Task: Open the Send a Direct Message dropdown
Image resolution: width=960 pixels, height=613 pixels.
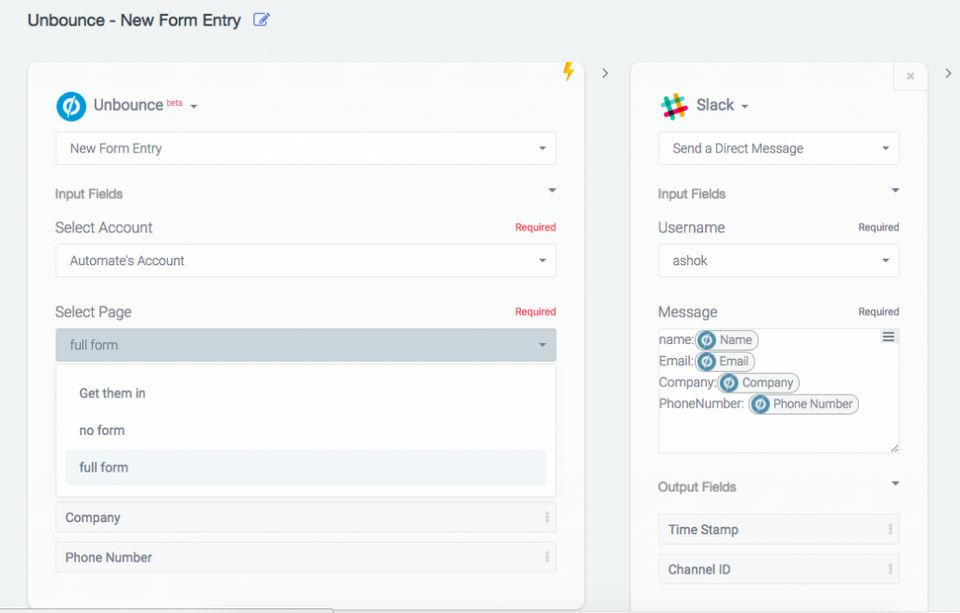Action: tap(779, 148)
